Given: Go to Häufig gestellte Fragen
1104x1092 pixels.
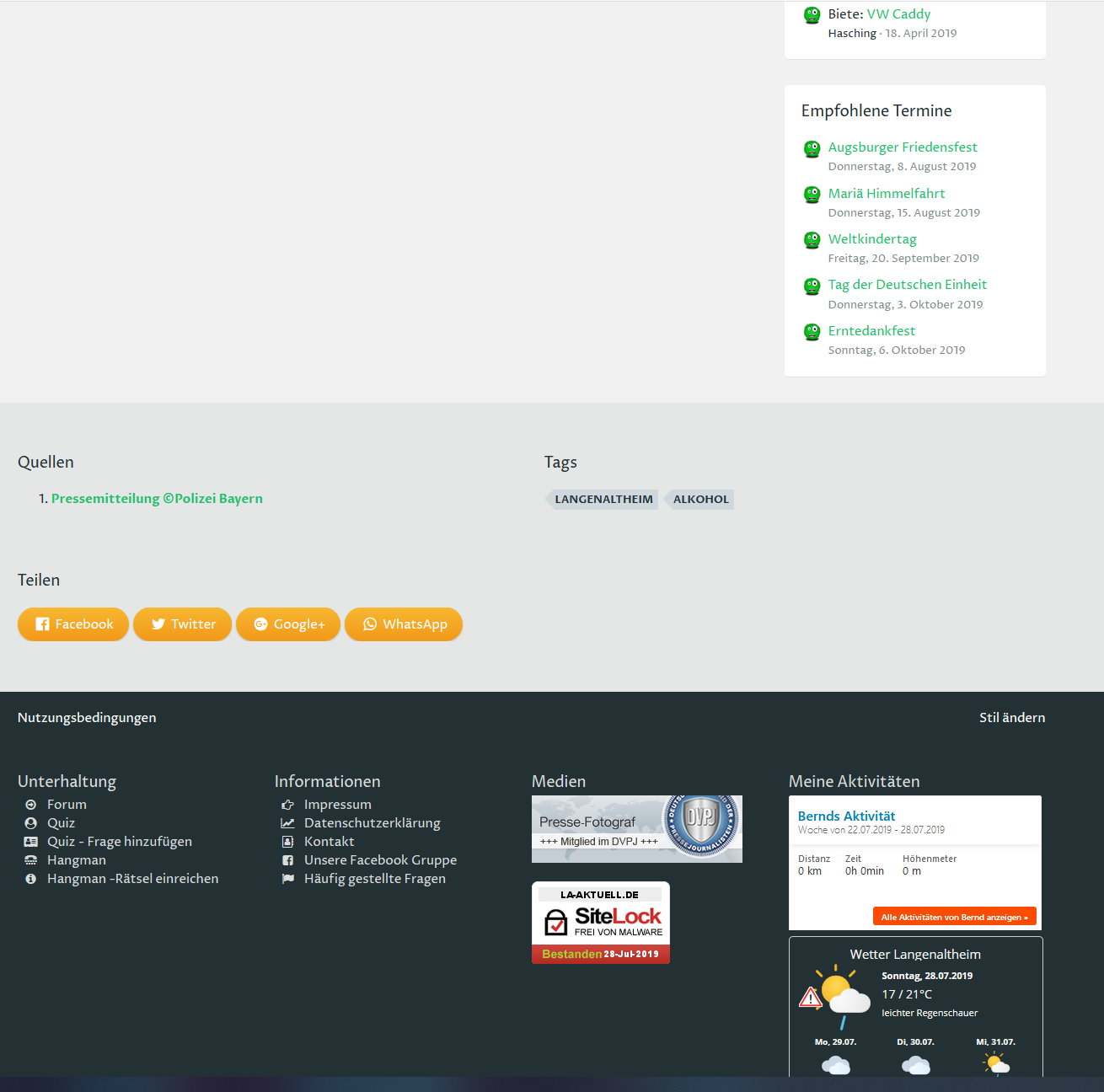Looking at the screenshot, I should (374, 879).
